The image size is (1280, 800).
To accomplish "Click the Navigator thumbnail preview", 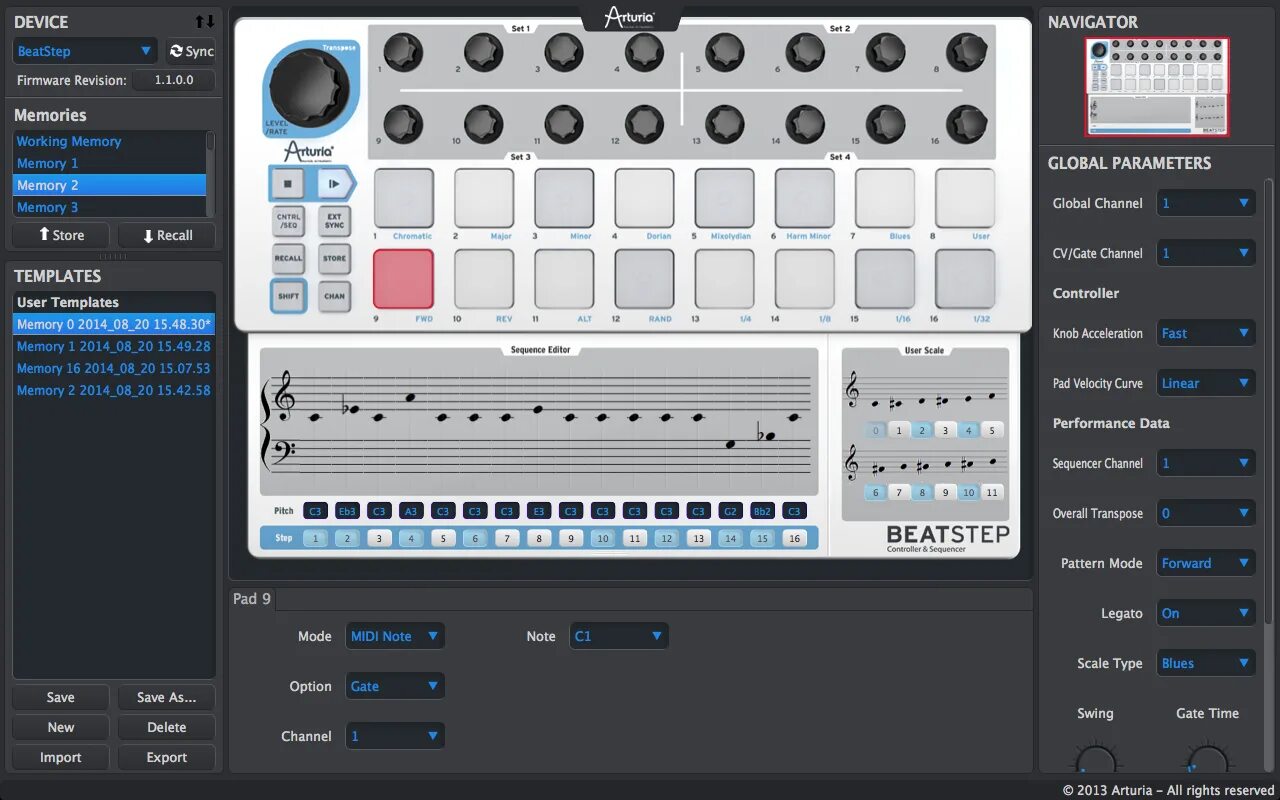I will [1158, 87].
